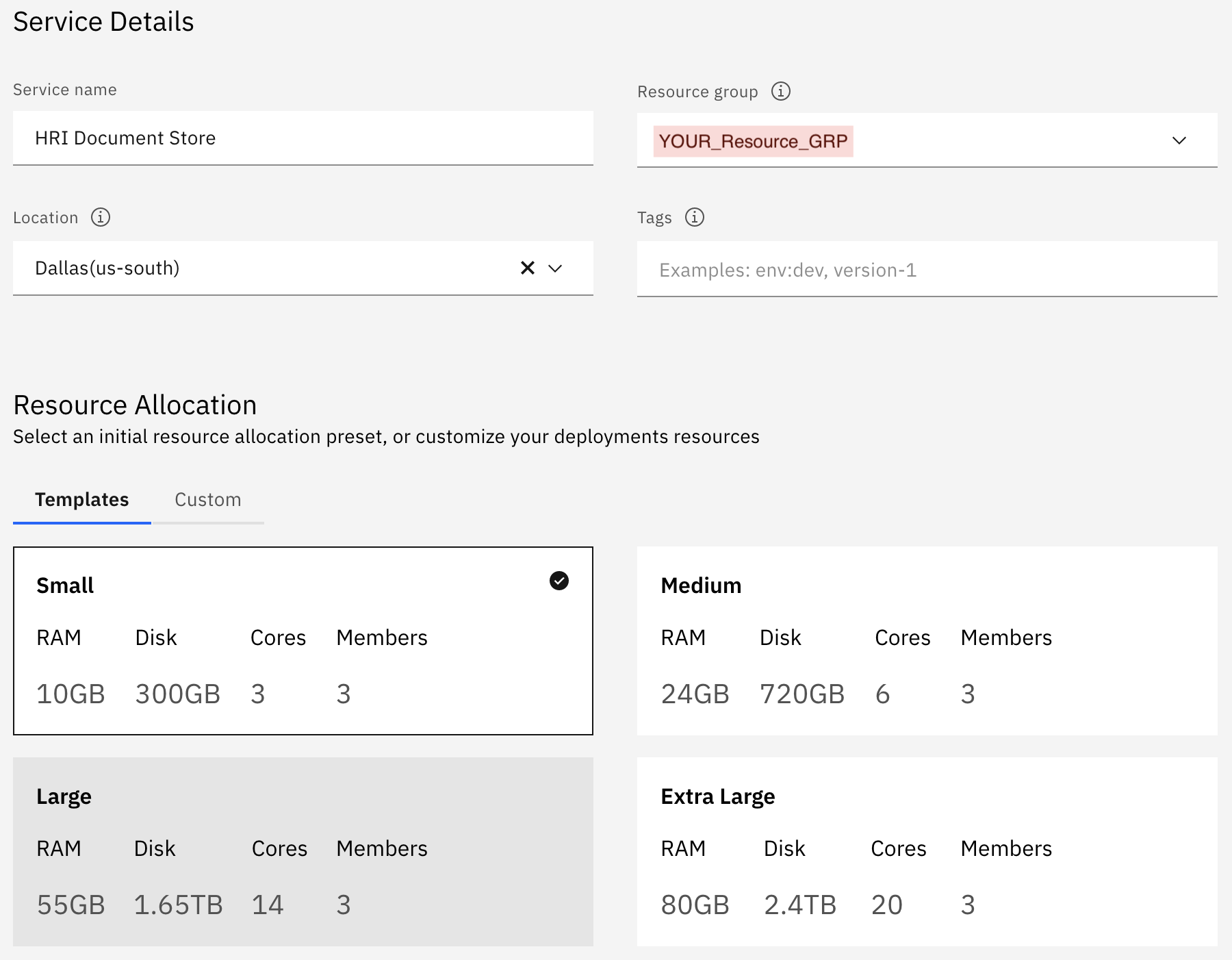Click the YOUR_Resource_GRP selected value
Image resolution: width=1232 pixels, height=960 pixels.
click(x=753, y=141)
